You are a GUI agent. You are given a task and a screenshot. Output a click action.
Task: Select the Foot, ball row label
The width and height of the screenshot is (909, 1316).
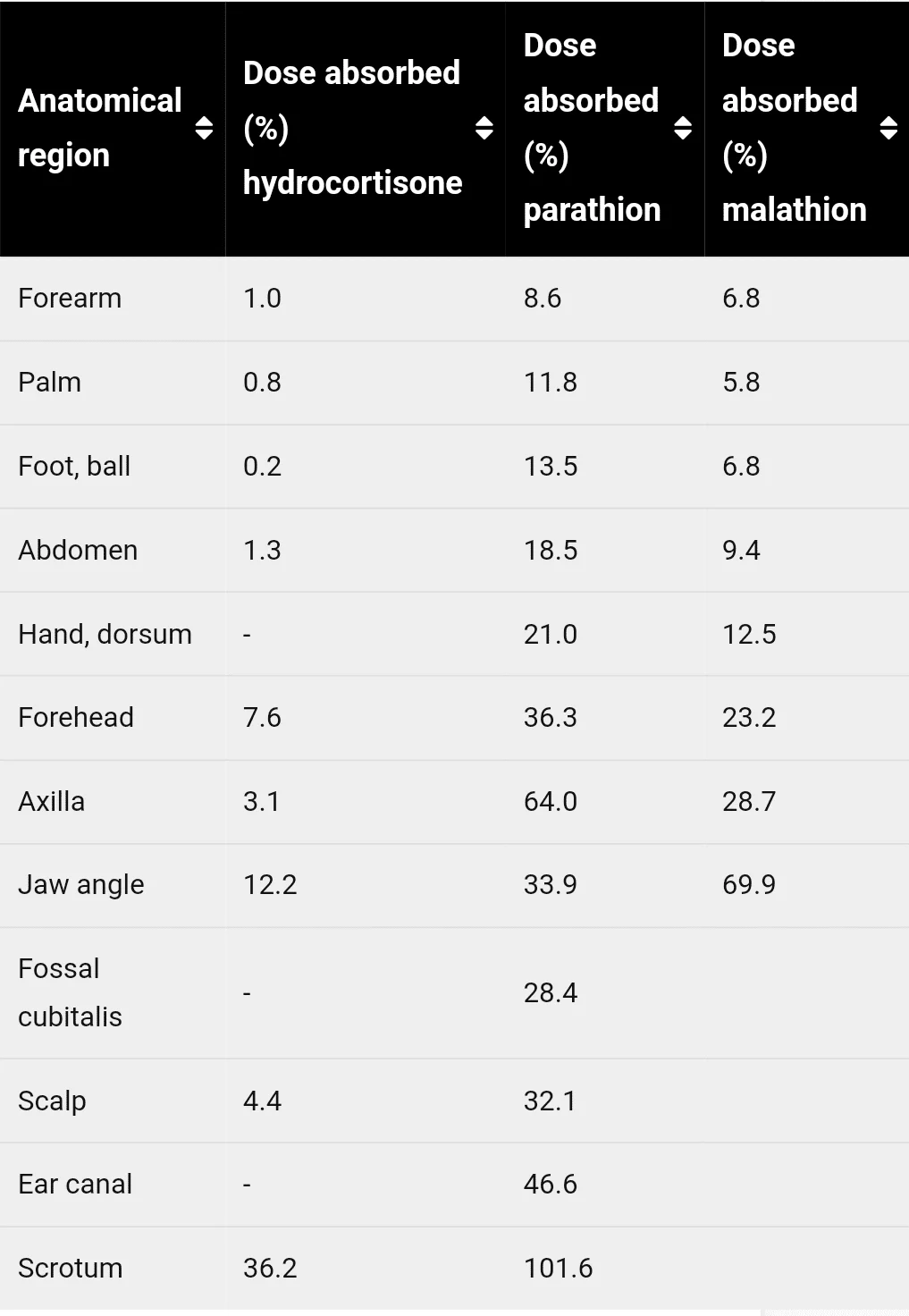pyautogui.click(x=74, y=466)
